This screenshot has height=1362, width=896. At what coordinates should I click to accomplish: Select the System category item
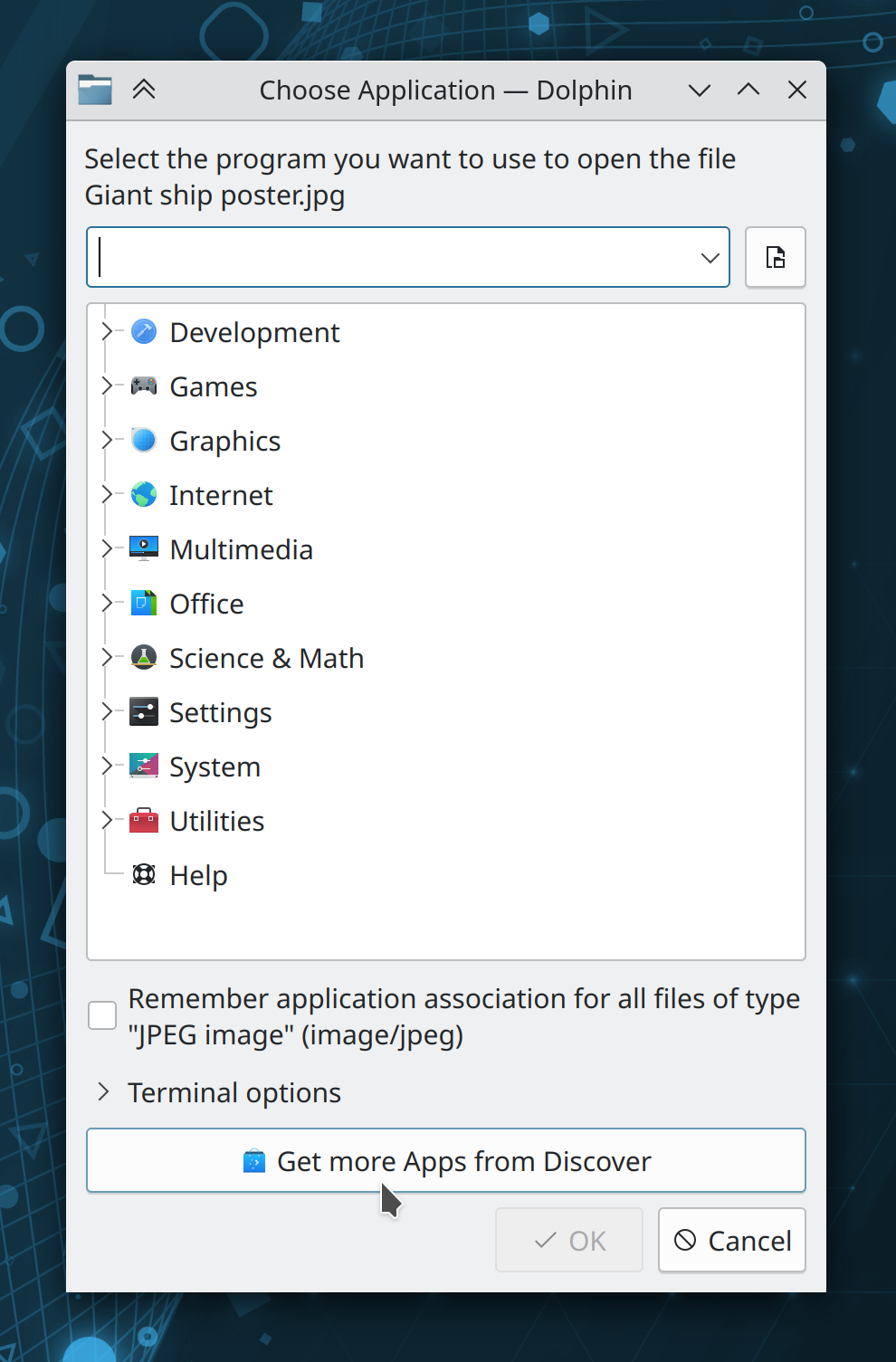coord(214,767)
